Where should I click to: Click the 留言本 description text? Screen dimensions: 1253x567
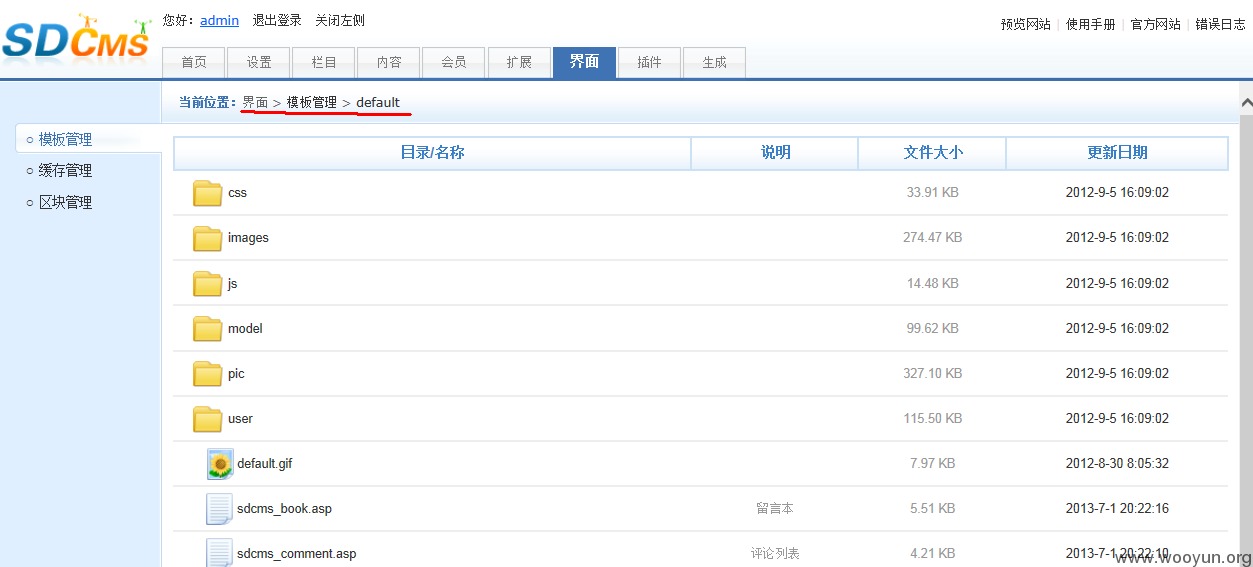775,509
